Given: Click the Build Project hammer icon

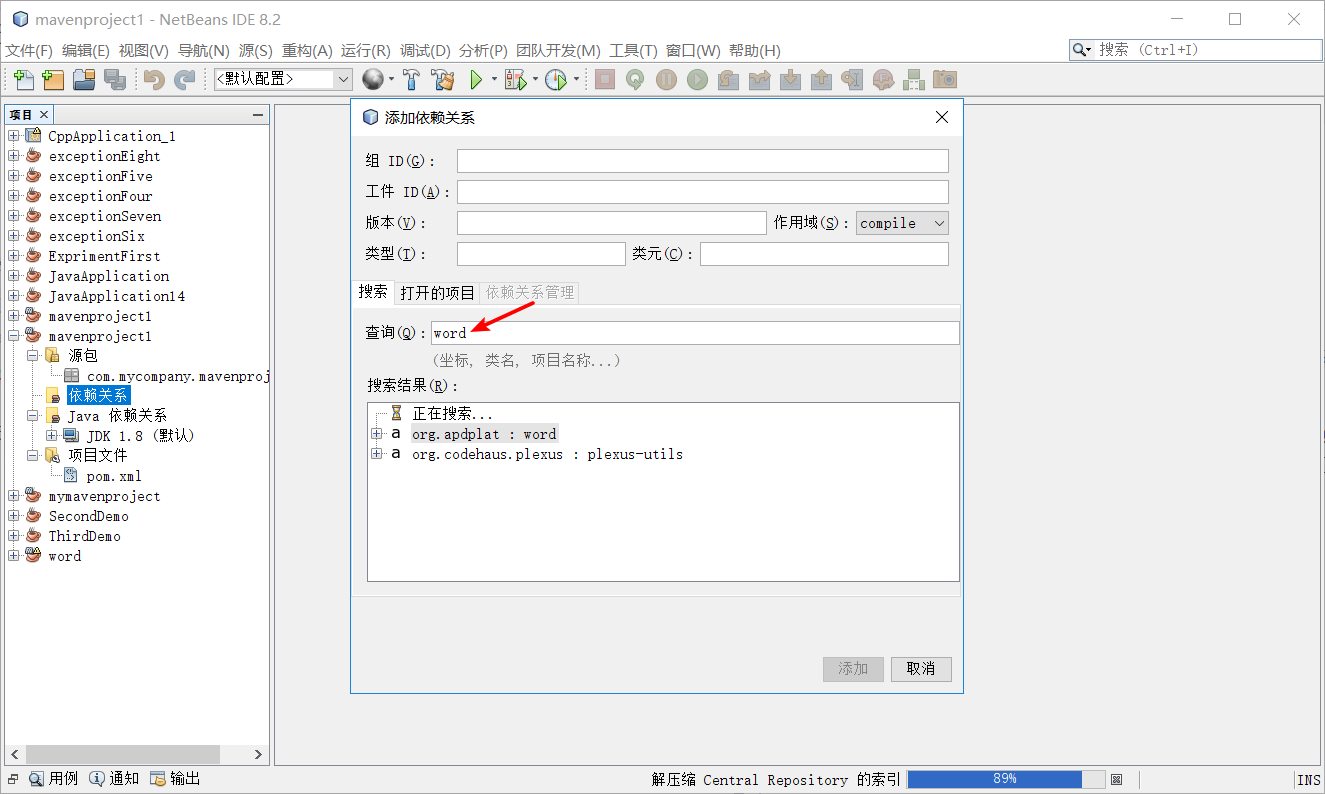Looking at the screenshot, I should tap(411, 80).
